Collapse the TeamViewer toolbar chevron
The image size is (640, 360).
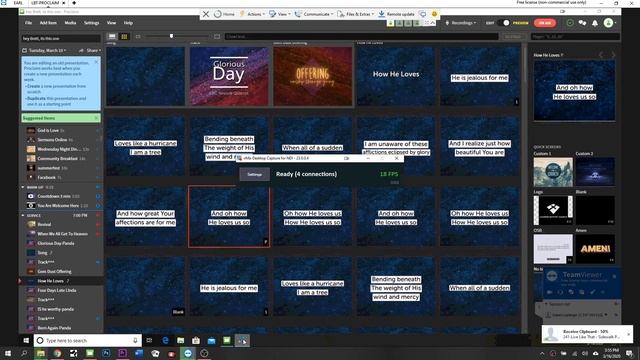[433, 23]
